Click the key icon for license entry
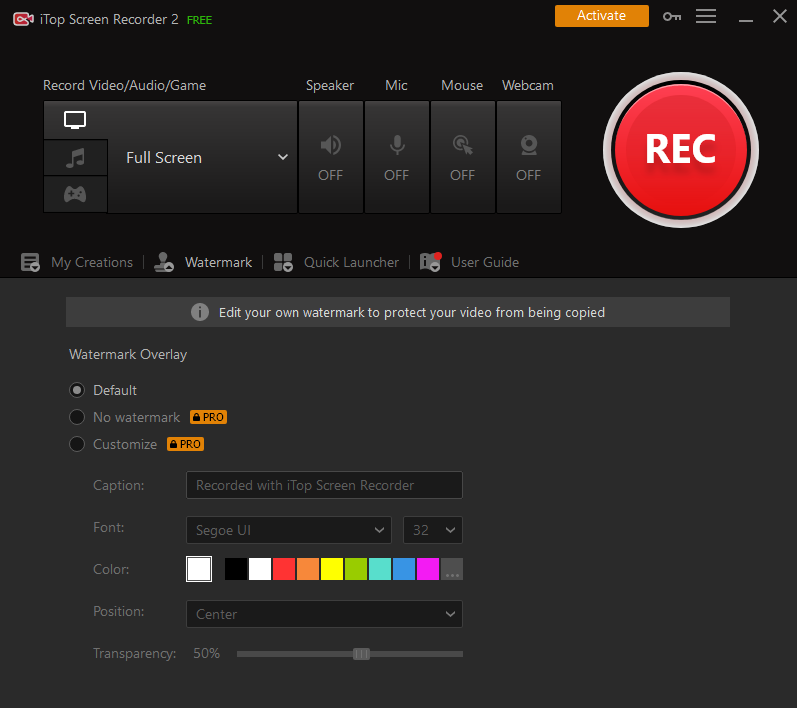 point(671,16)
